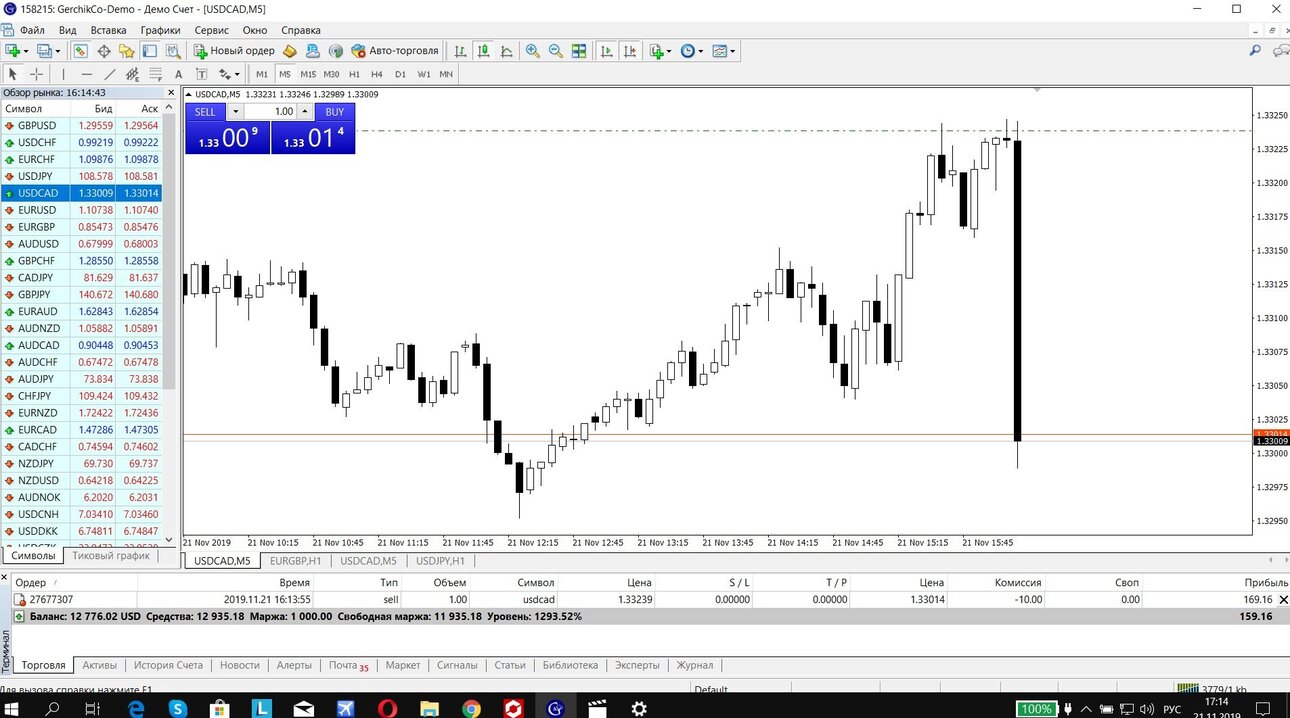Open the lot volume dropdown arrow
The image size is (1290, 718).
coord(235,112)
